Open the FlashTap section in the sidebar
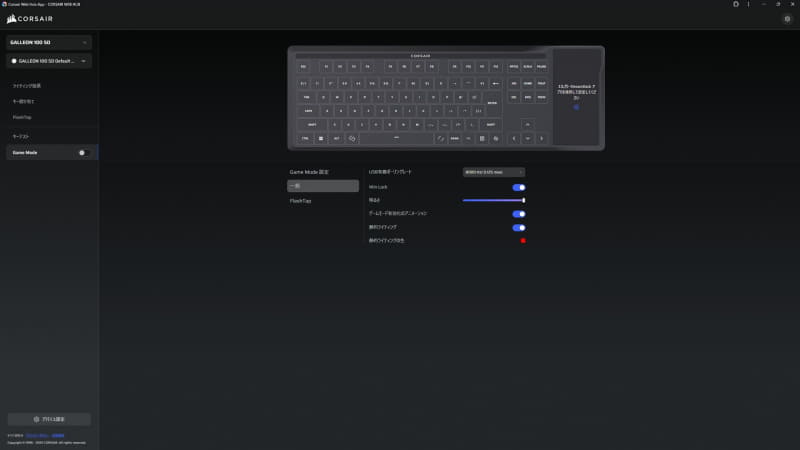Viewport: 800px width, 450px height. [22, 117]
